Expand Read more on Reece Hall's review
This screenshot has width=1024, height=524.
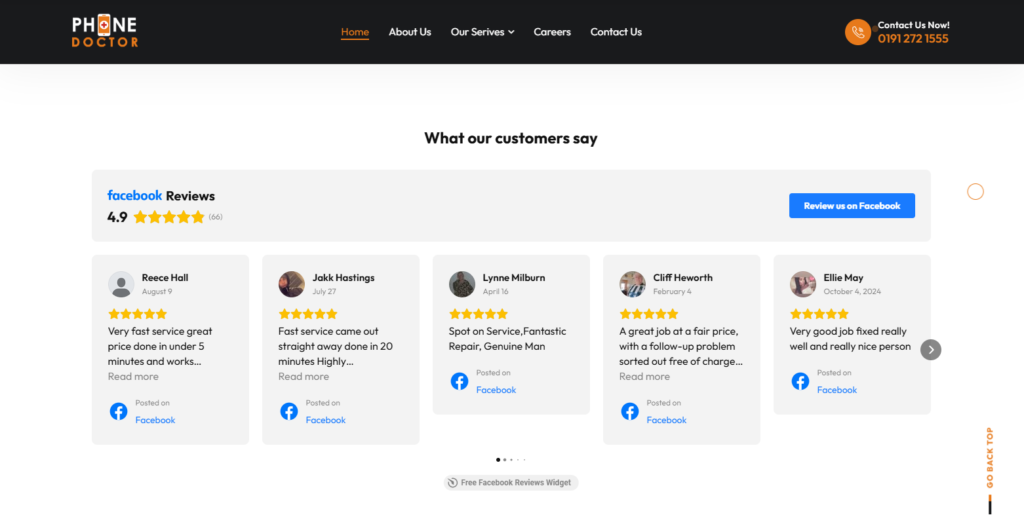[x=133, y=377]
